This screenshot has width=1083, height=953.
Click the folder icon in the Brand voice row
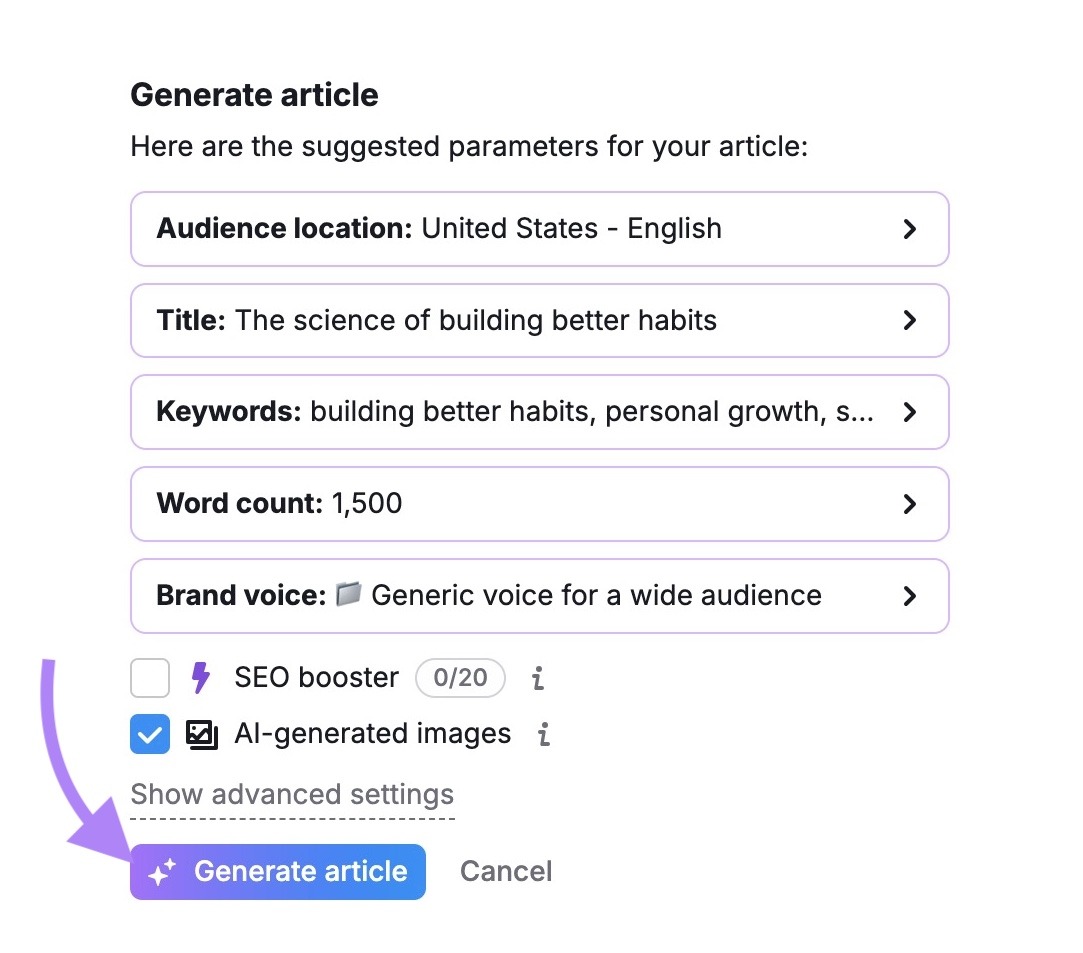(350, 595)
